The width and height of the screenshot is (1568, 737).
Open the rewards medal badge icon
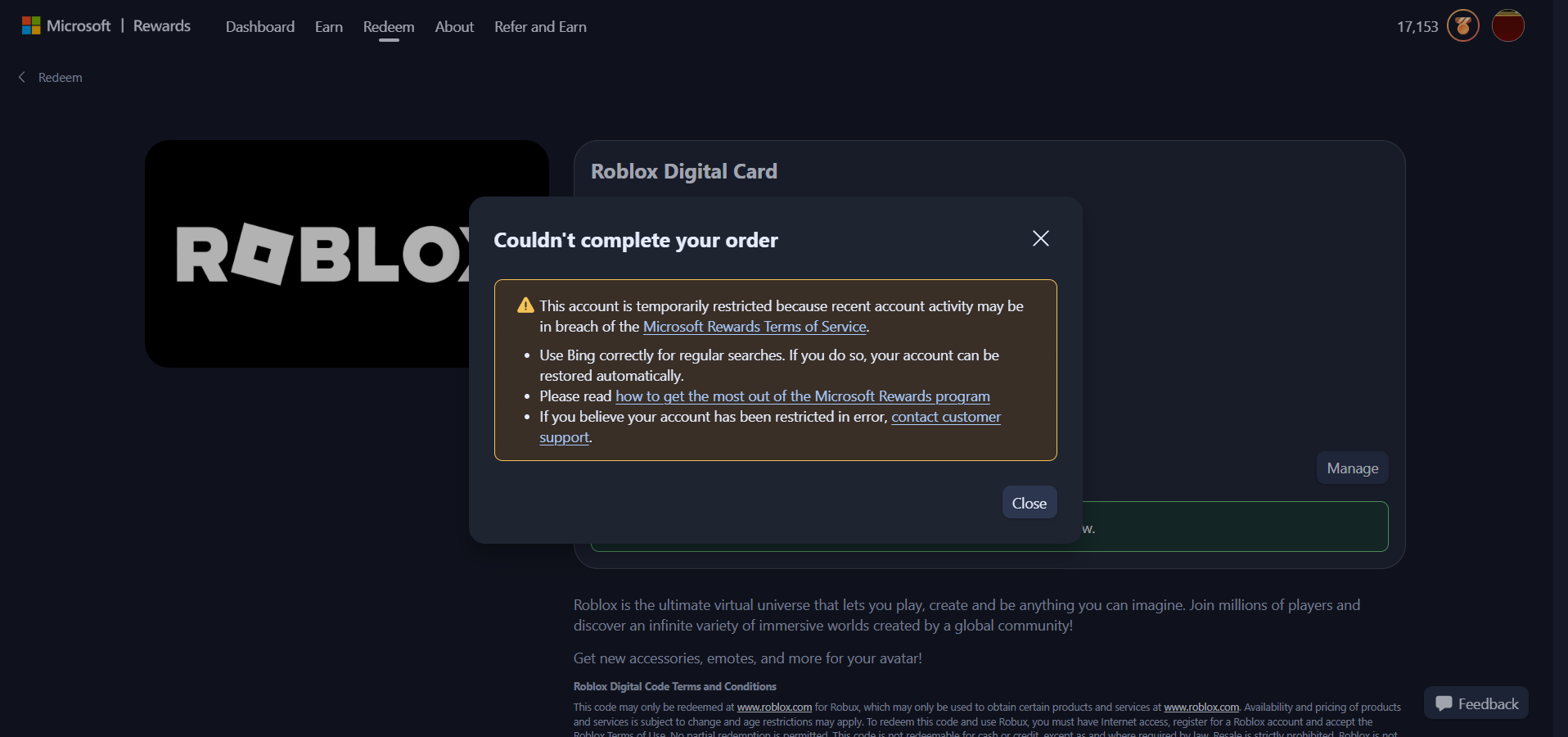(1463, 26)
